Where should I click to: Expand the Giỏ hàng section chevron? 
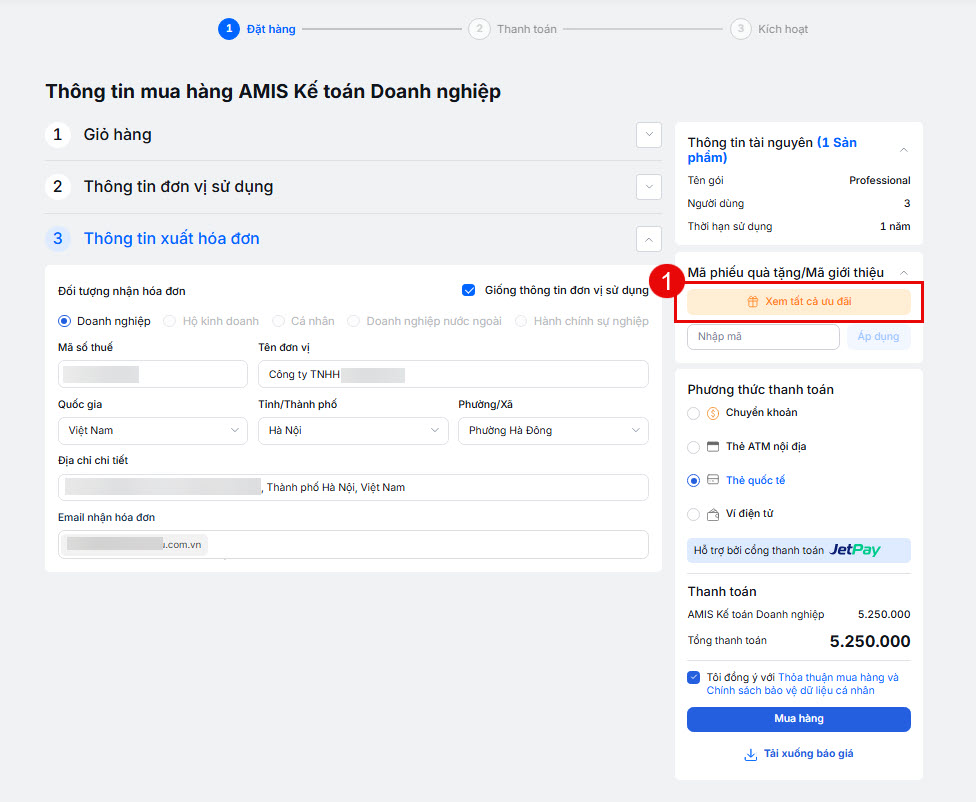[649, 135]
